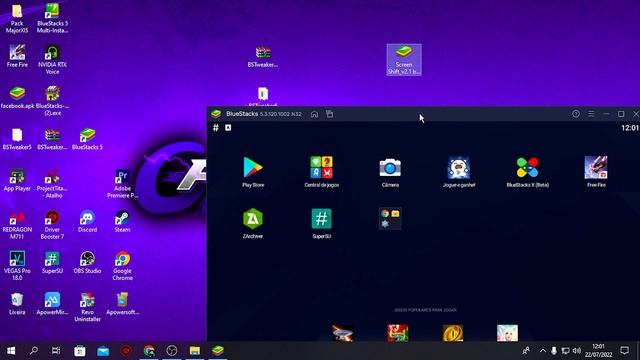Select the BSTweaker archive beside Screen Shift

point(263,56)
